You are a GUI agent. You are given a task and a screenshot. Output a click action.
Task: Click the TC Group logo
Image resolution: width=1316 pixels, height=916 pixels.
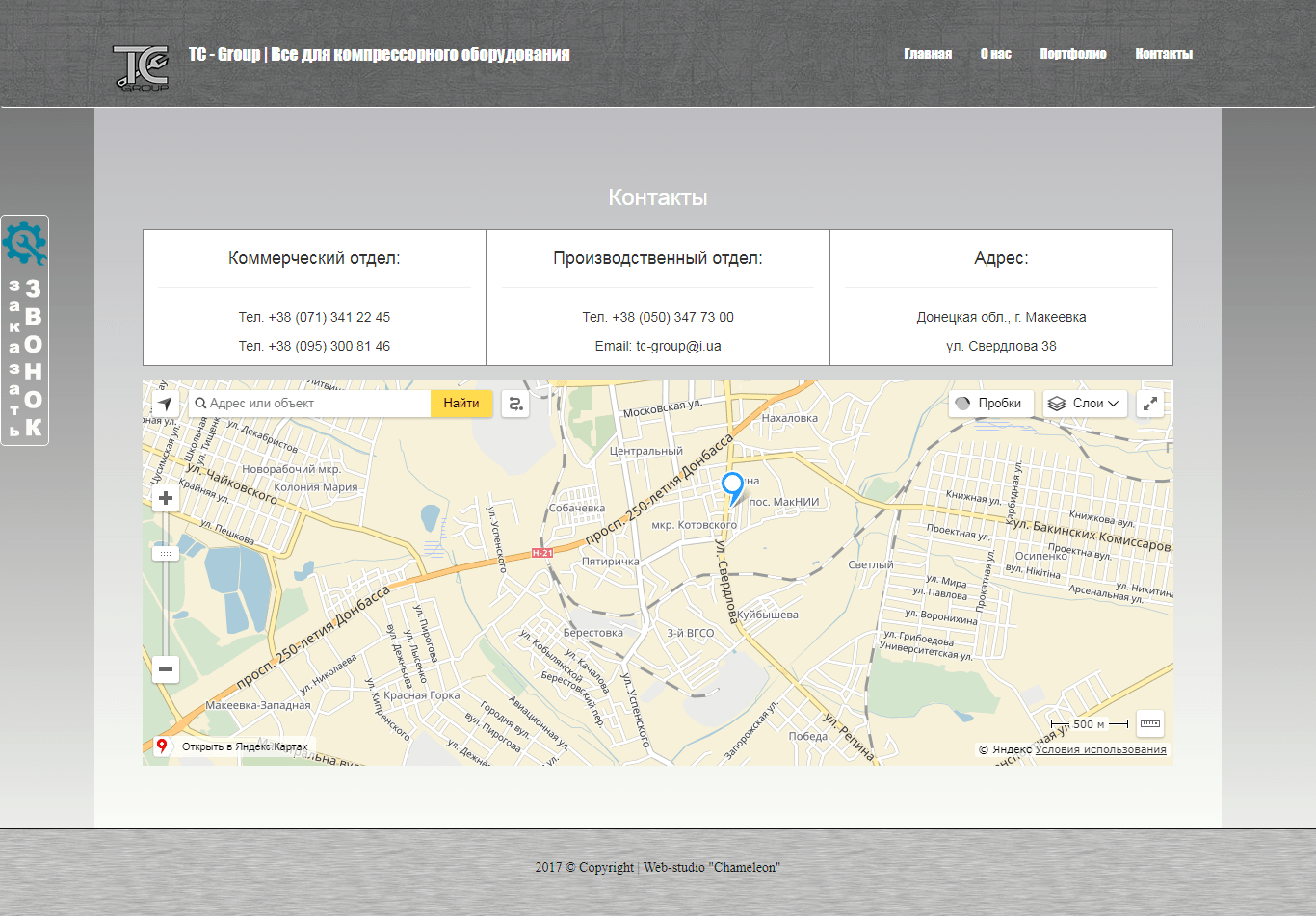[142, 67]
